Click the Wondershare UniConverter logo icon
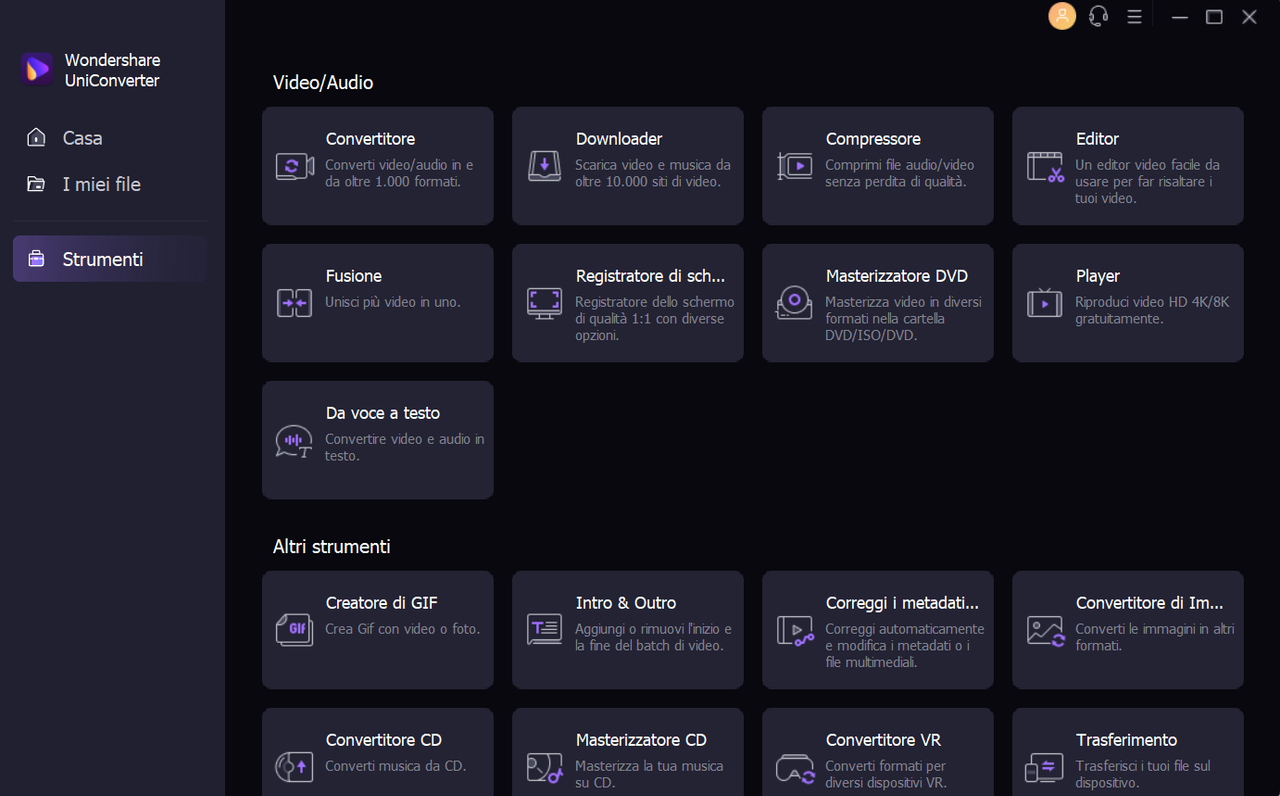 37,69
